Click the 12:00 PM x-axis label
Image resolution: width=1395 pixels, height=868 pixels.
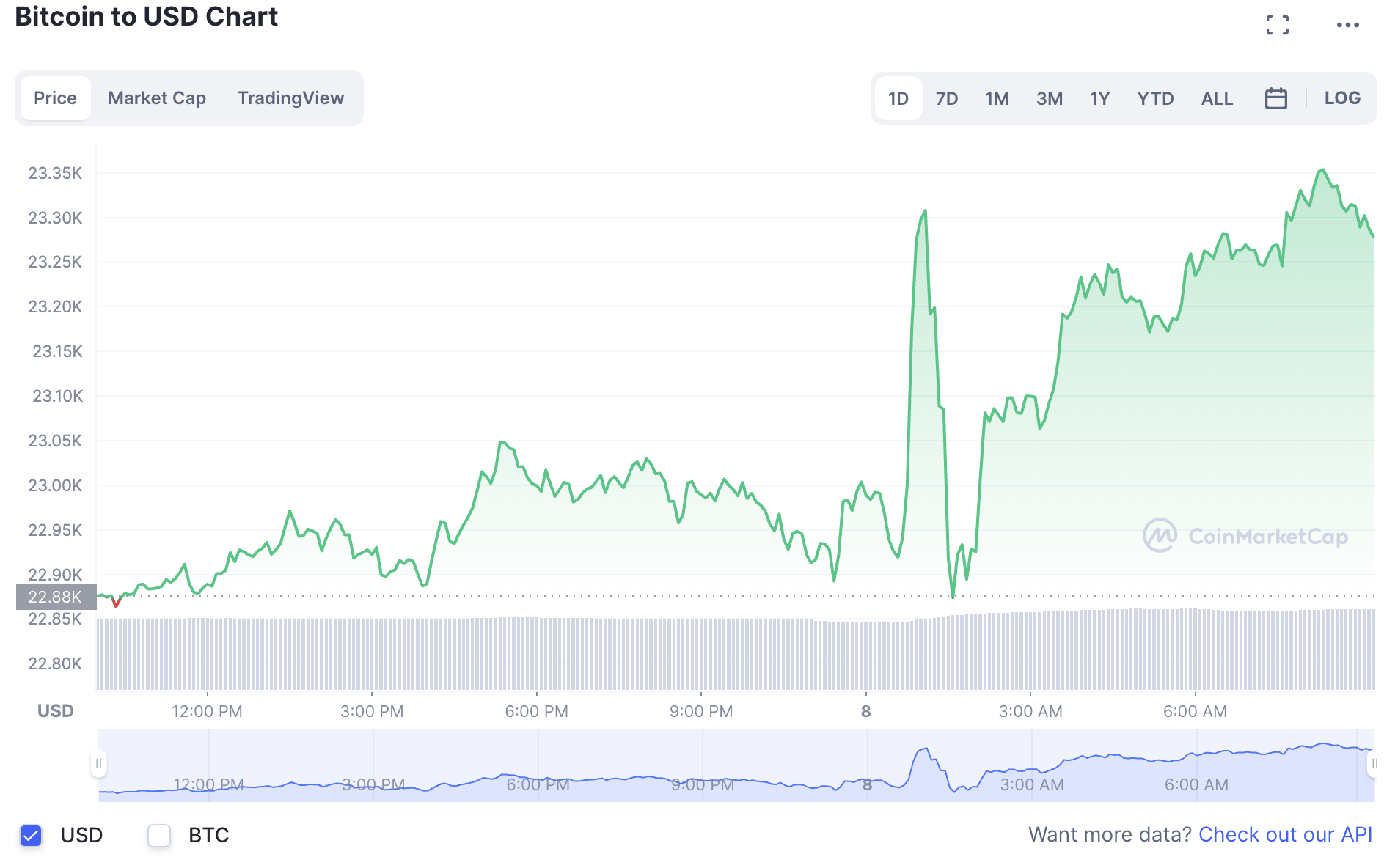click(207, 711)
